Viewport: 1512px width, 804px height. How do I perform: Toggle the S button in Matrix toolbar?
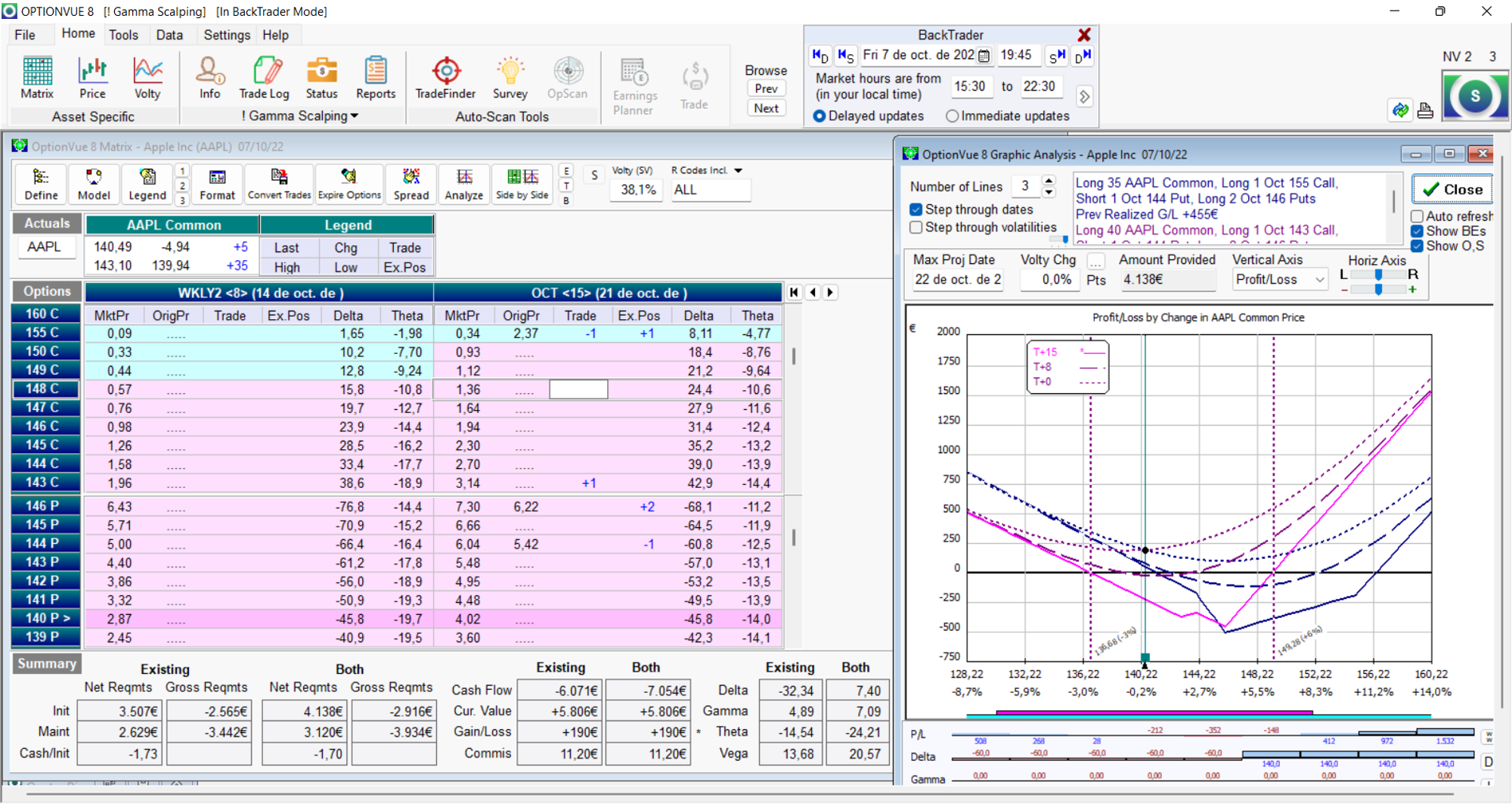tap(594, 175)
